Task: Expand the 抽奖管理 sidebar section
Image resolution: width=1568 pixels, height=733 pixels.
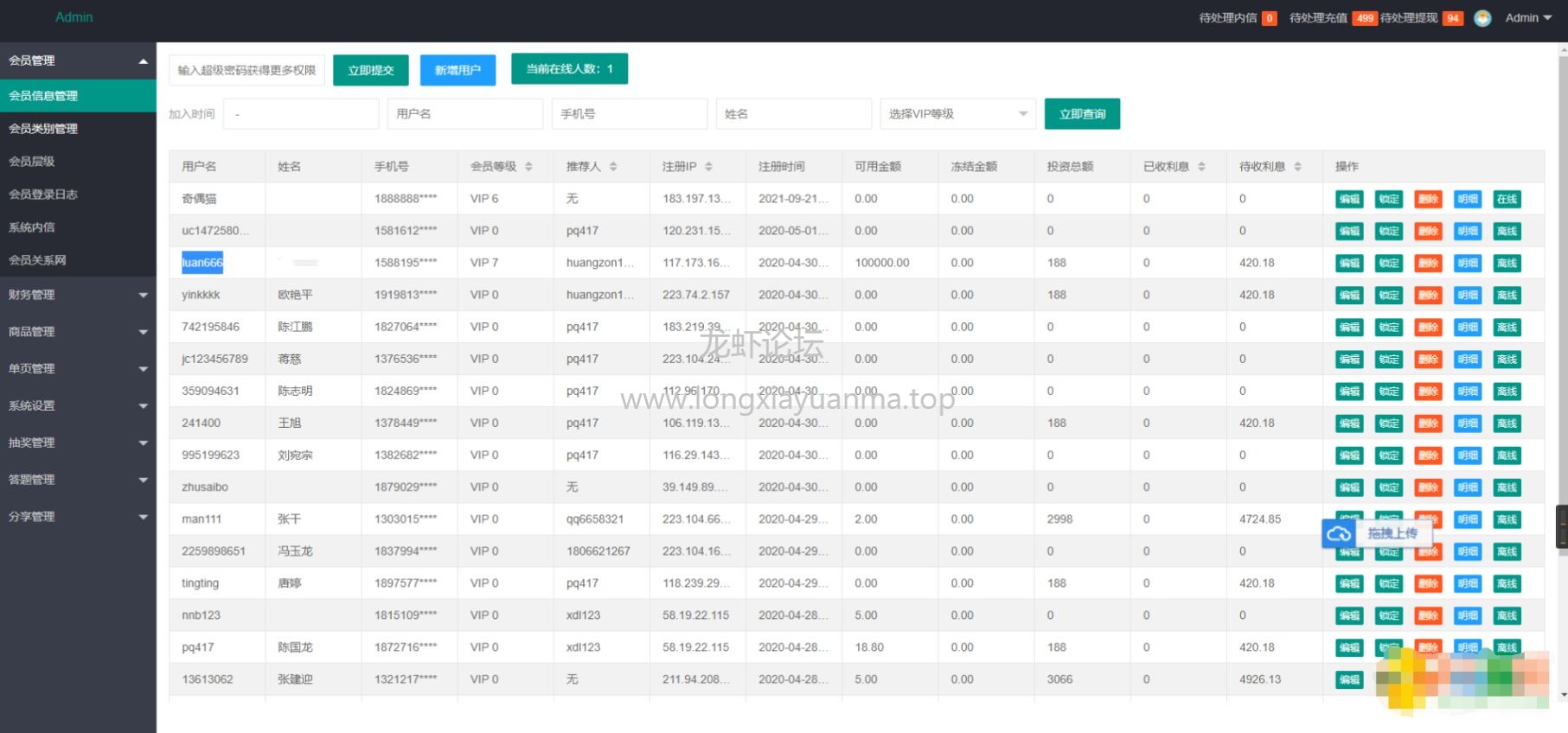Action: click(x=78, y=443)
